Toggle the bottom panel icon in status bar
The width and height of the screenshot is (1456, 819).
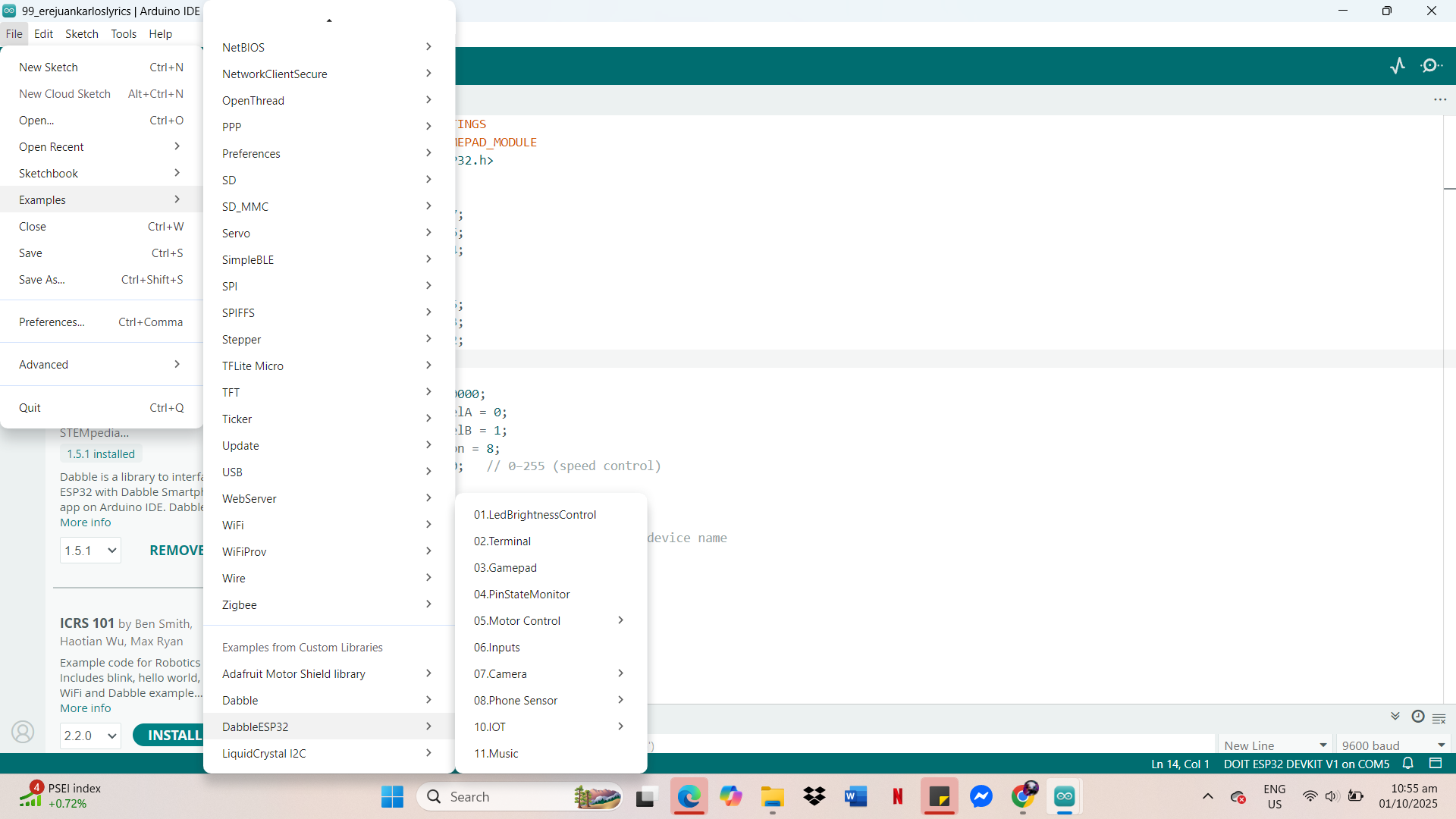coord(1436,764)
